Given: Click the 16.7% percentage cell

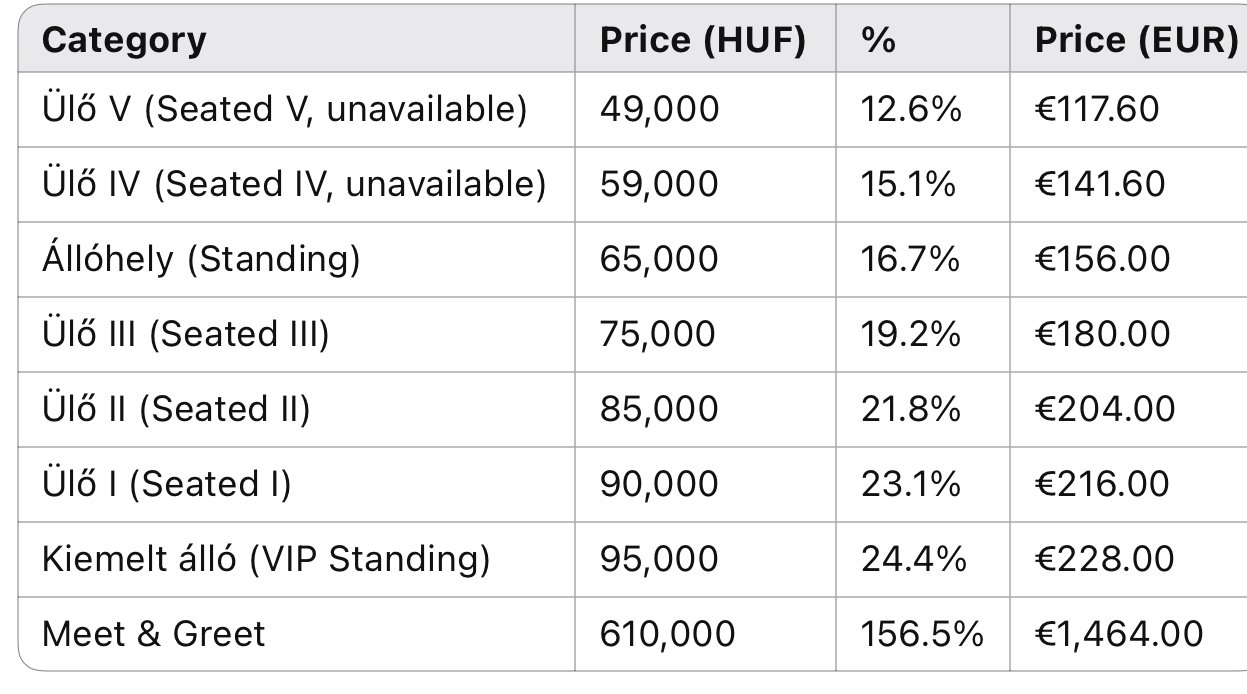Looking at the screenshot, I should (910, 259).
